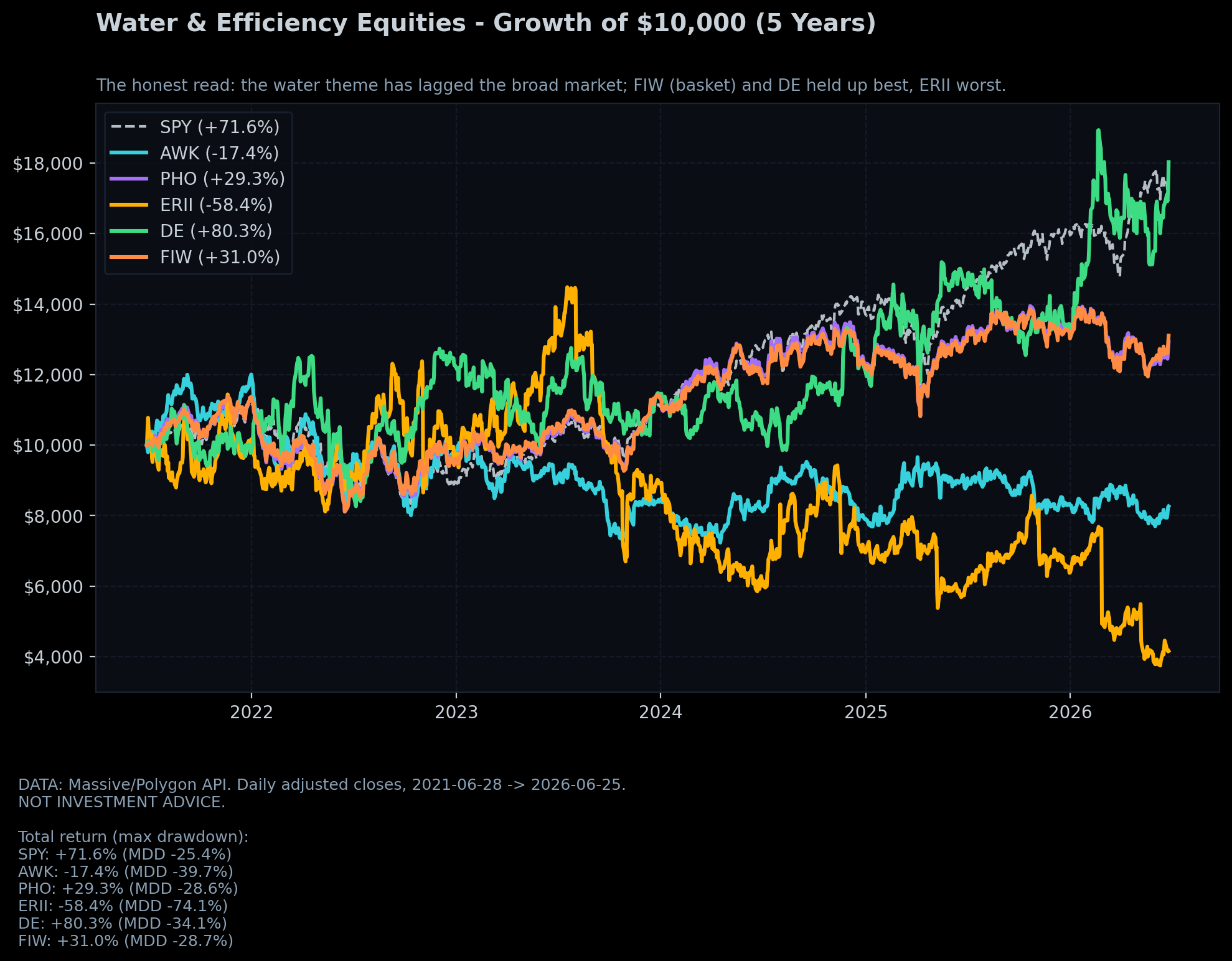The height and width of the screenshot is (961, 1232).
Task: Click the 2025 x-axis label
Action: (x=865, y=713)
